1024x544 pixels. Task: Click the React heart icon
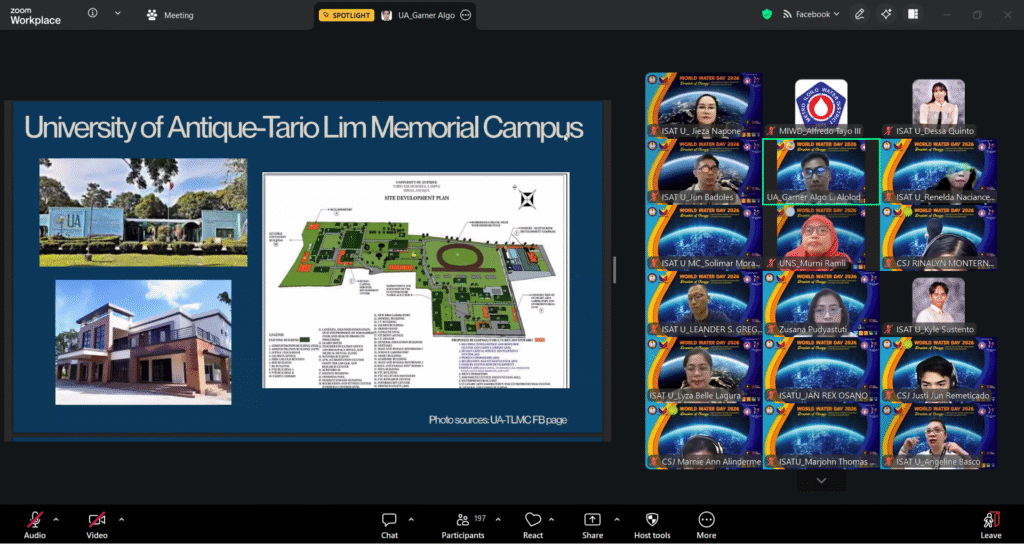tap(533, 520)
